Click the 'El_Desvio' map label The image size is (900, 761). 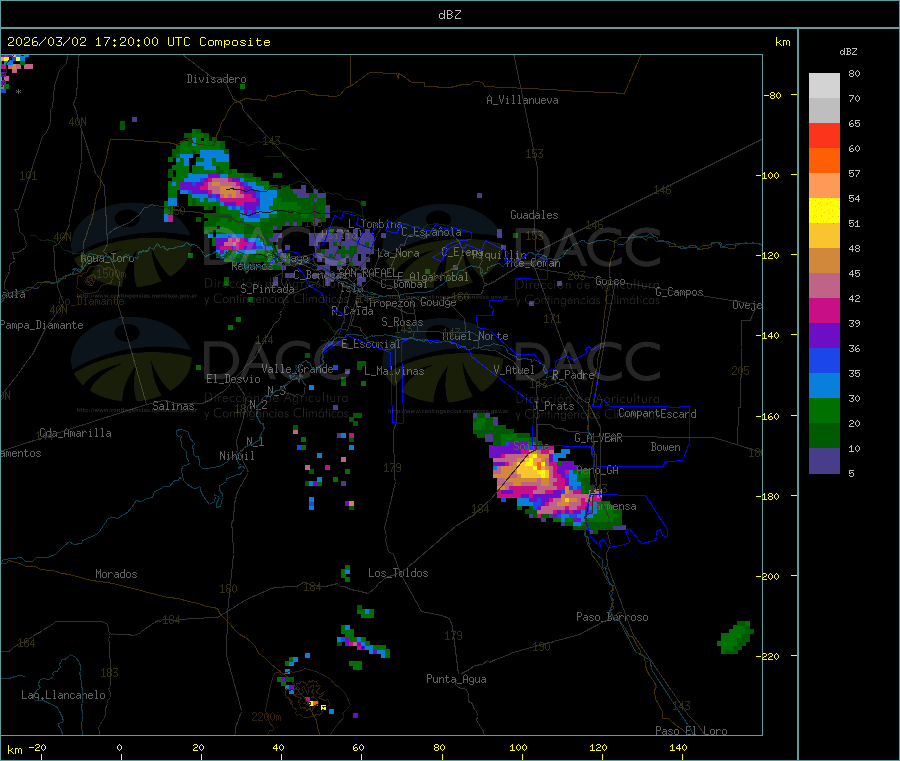(233, 379)
